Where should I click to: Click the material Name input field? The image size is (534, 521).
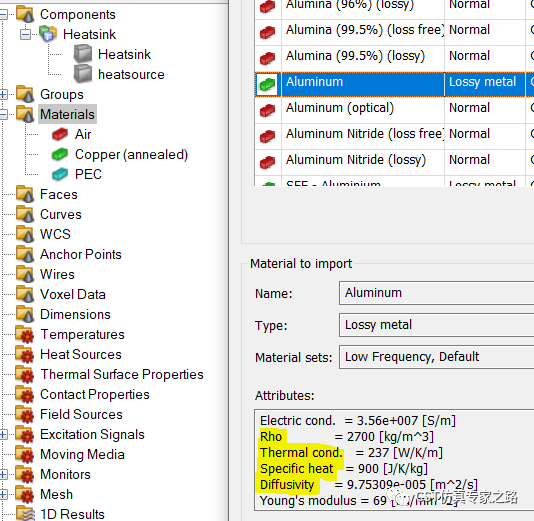tap(437, 293)
